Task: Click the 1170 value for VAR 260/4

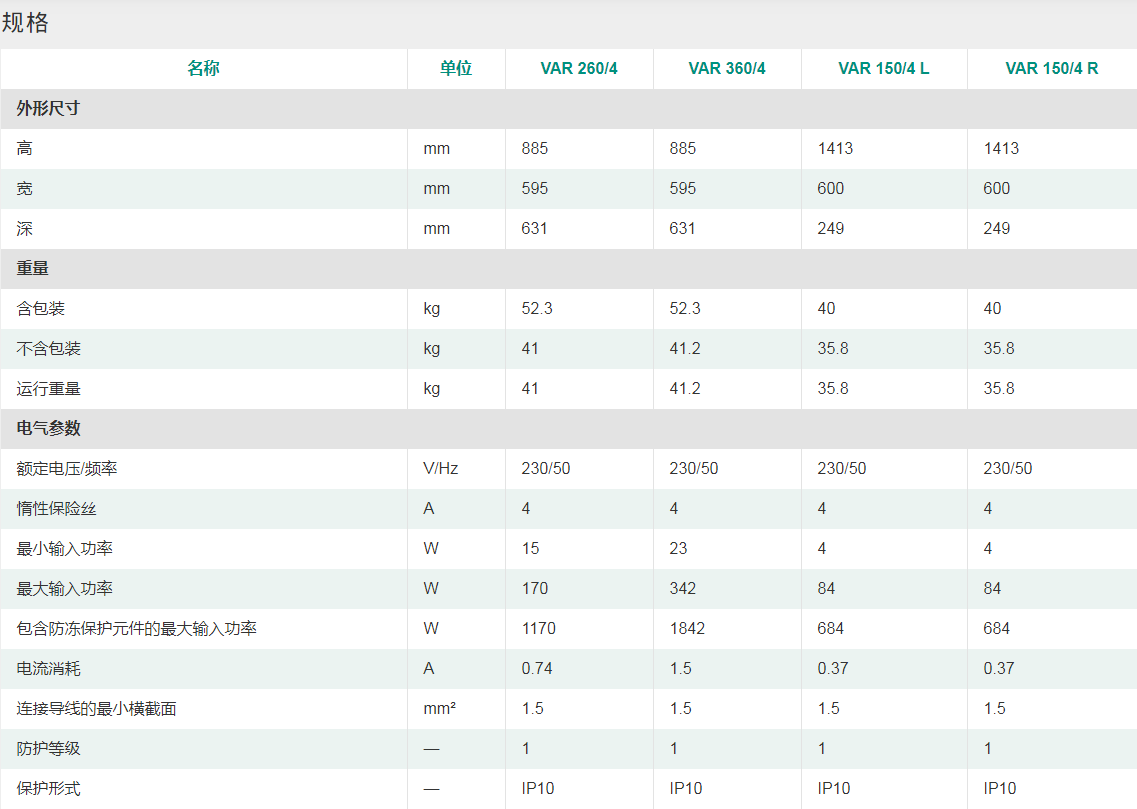Action: click(538, 629)
